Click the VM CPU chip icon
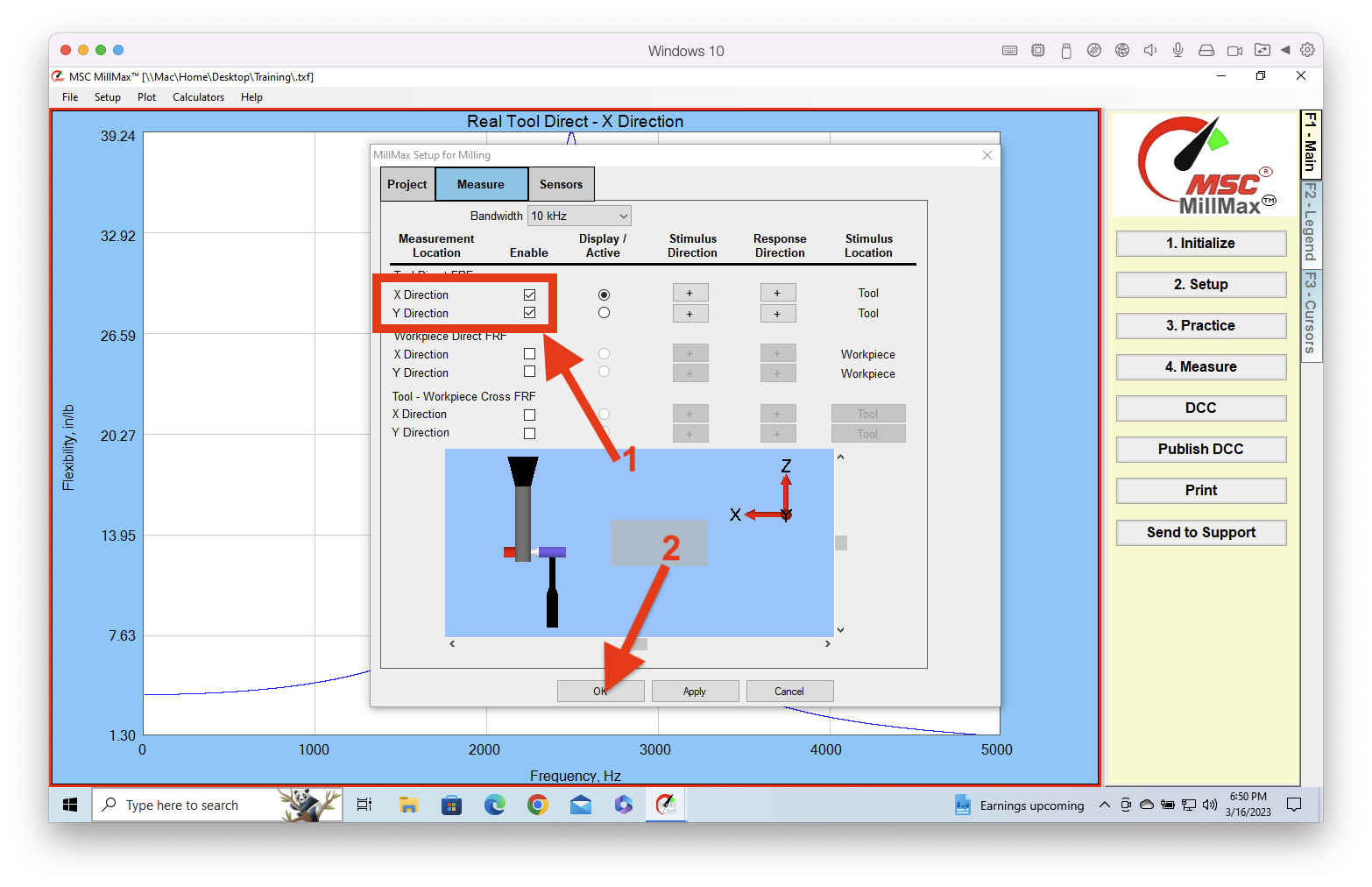The width and height of the screenshot is (1372, 887). (1038, 50)
